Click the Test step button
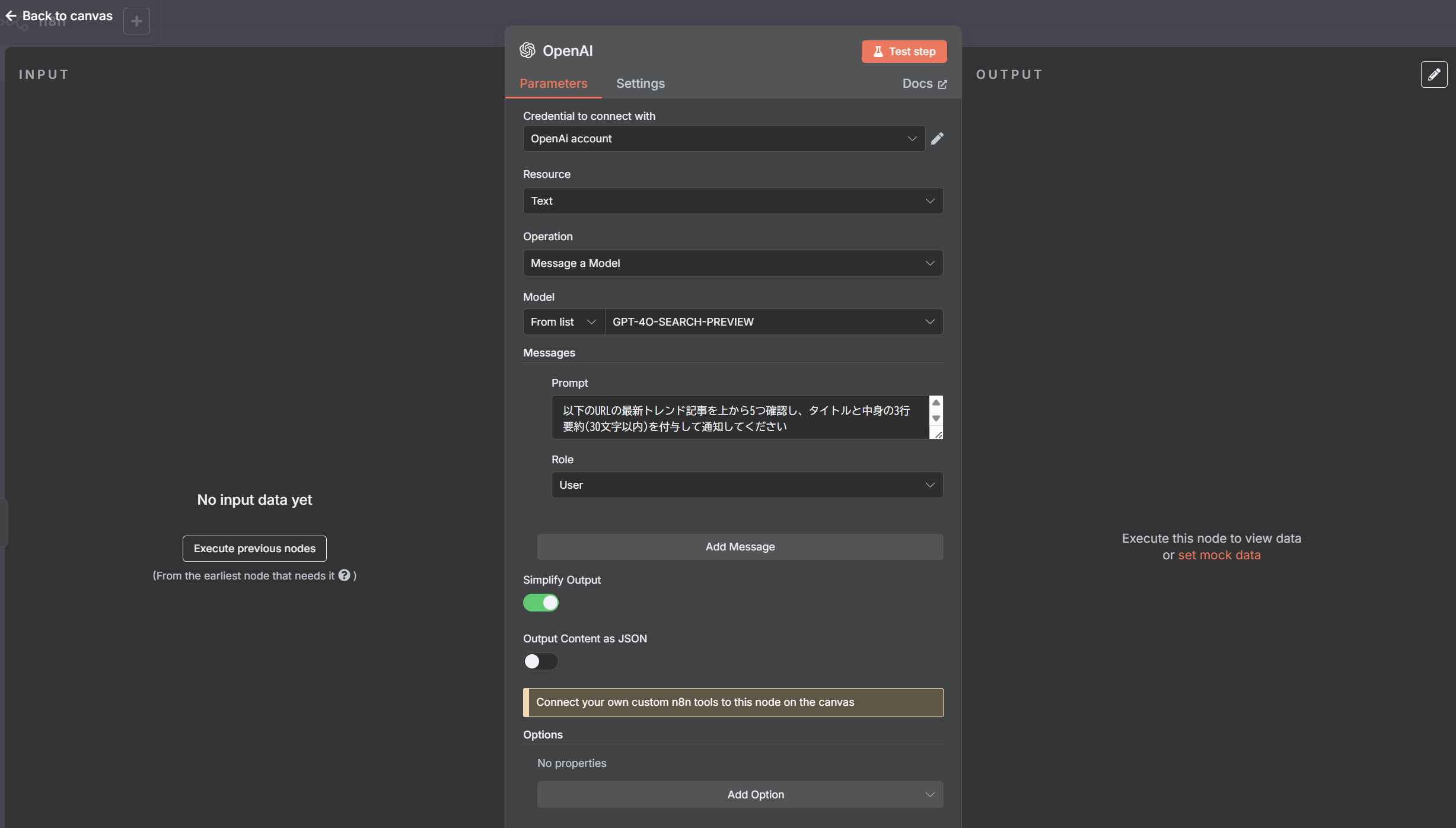 [903, 52]
